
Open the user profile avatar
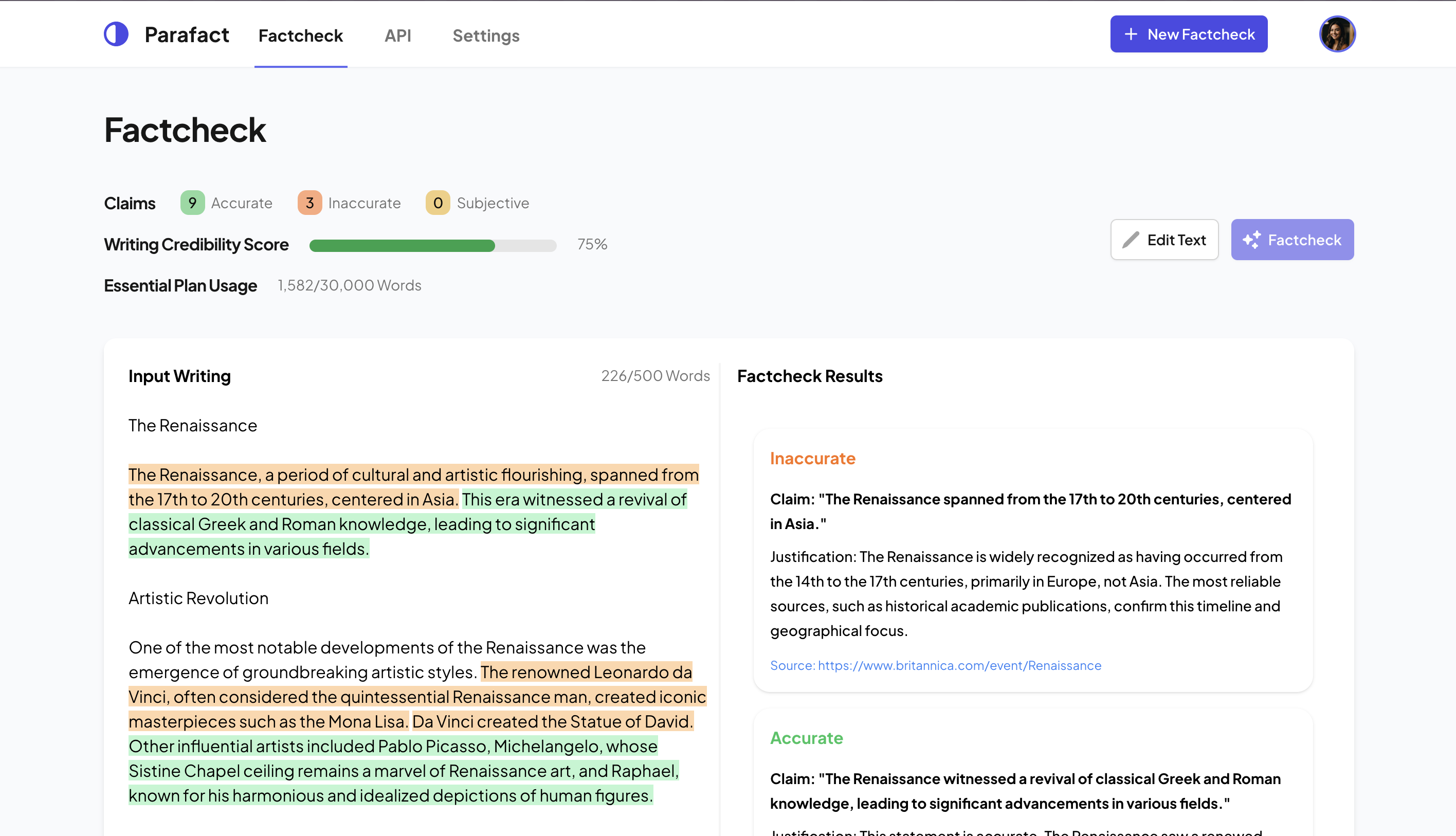click(x=1337, y=34)
